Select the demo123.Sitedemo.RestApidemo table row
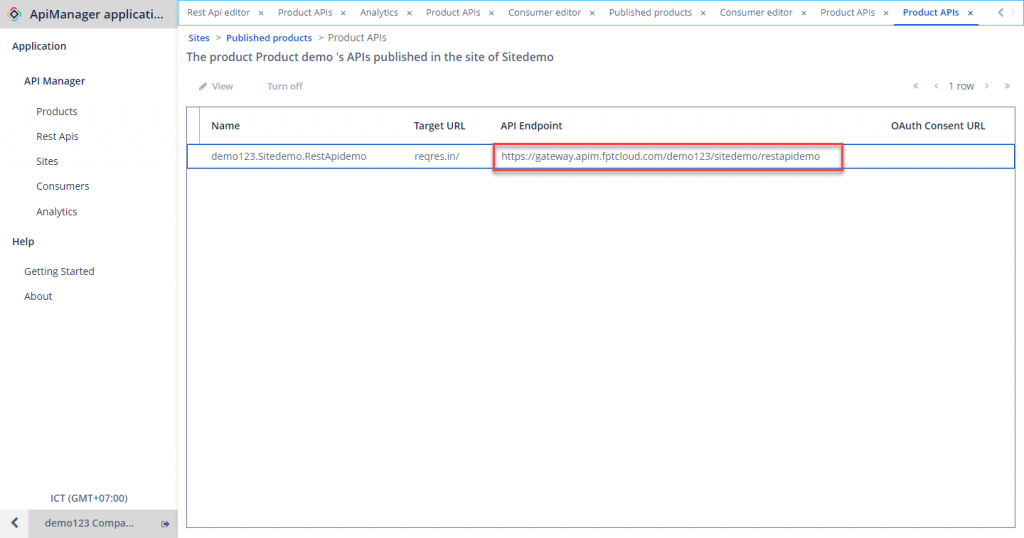The width and height of the screenshot is (1024, 538). click(288, 157)
